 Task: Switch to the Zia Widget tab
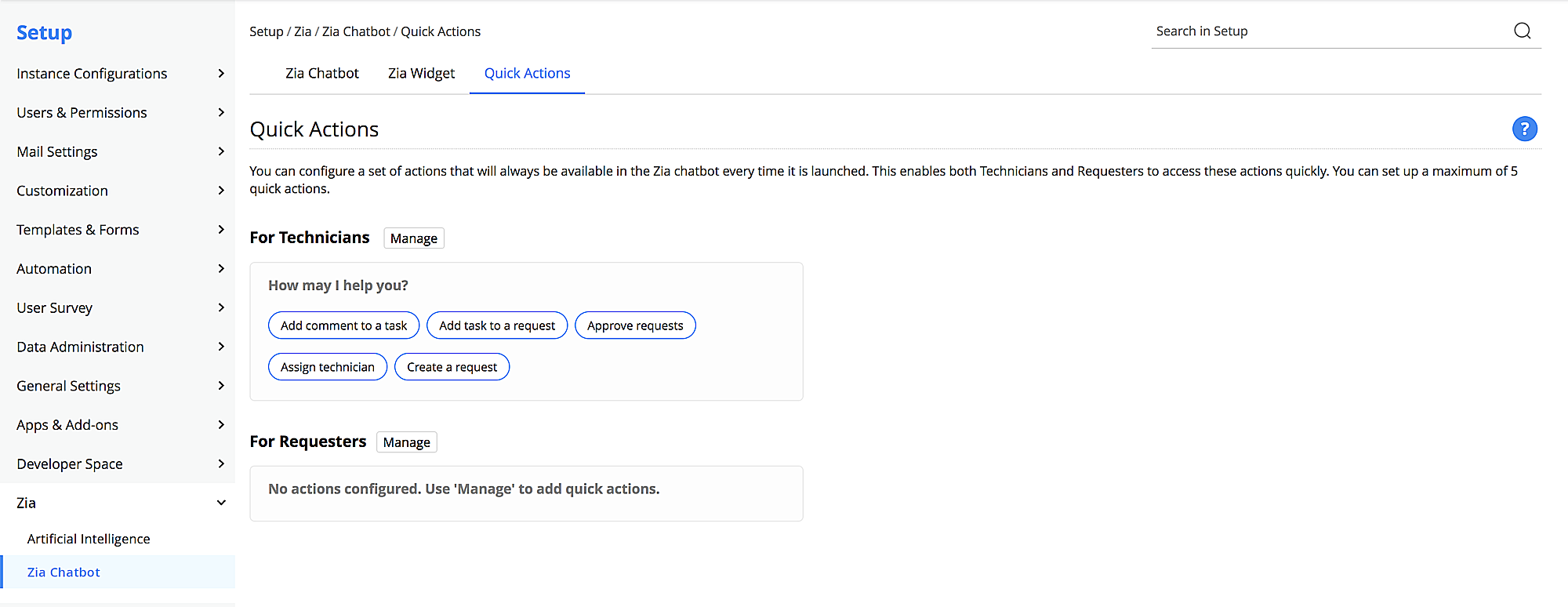421,73
